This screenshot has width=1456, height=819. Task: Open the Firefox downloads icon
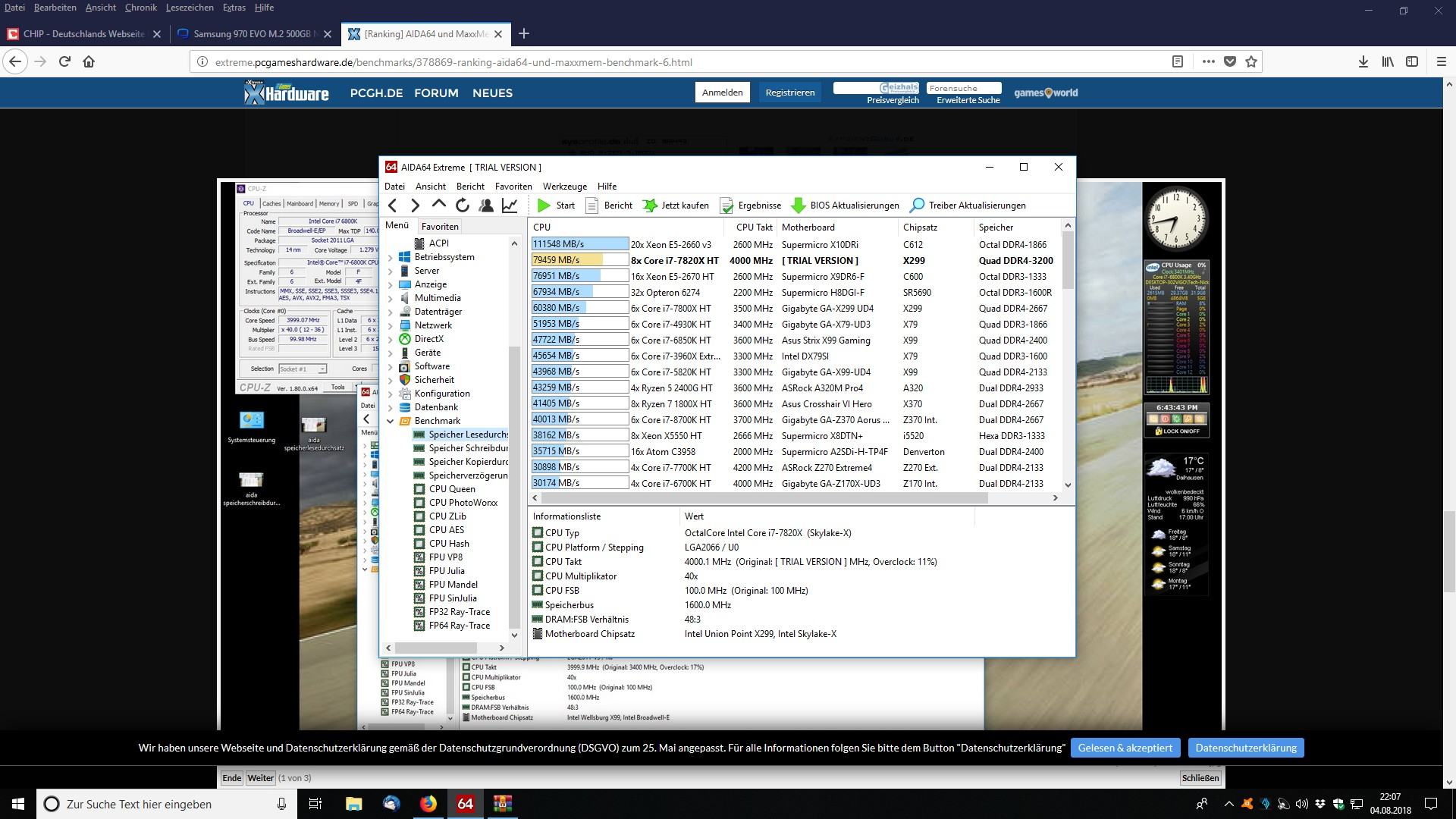(x=1363, y=62)
